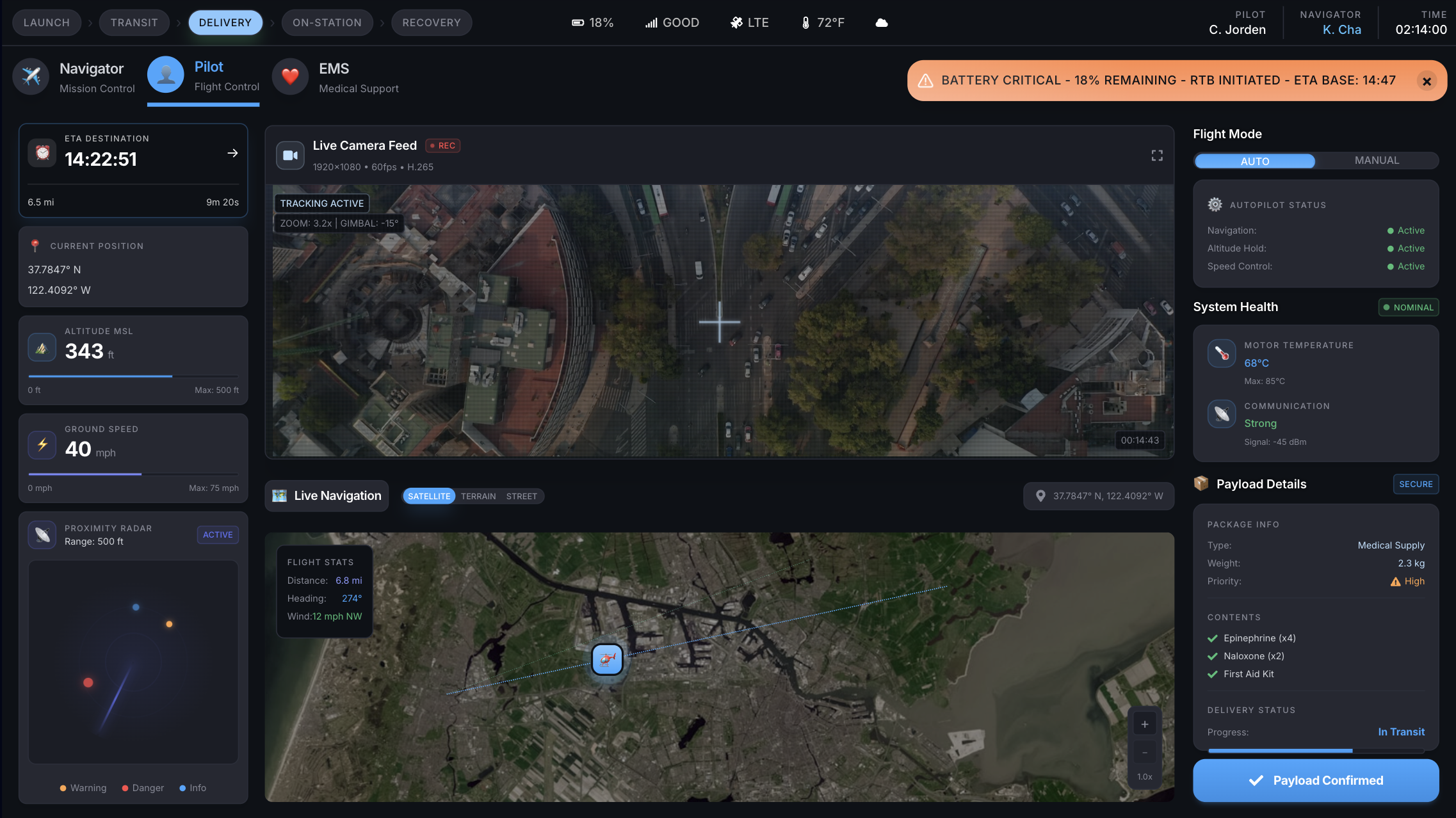This screenshot has height=818, width=1456.
Task: Click the drone helicopter marker on map
Action: [607, 659]
